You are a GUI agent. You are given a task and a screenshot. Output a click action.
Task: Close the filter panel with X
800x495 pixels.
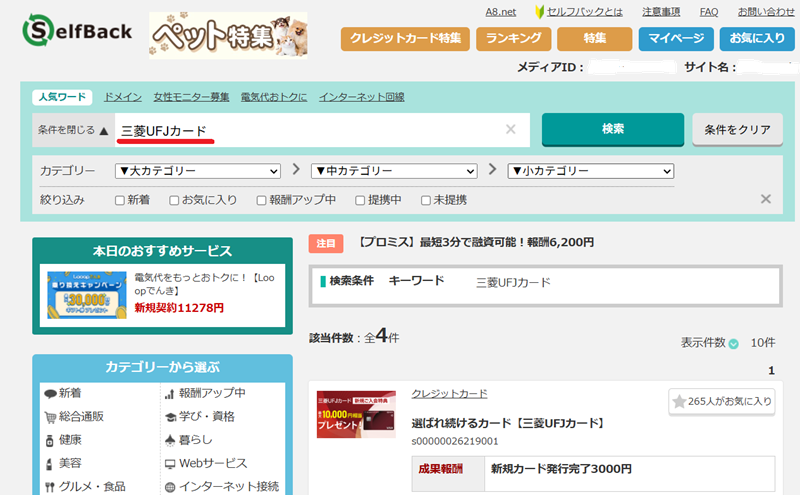point(766,199)
